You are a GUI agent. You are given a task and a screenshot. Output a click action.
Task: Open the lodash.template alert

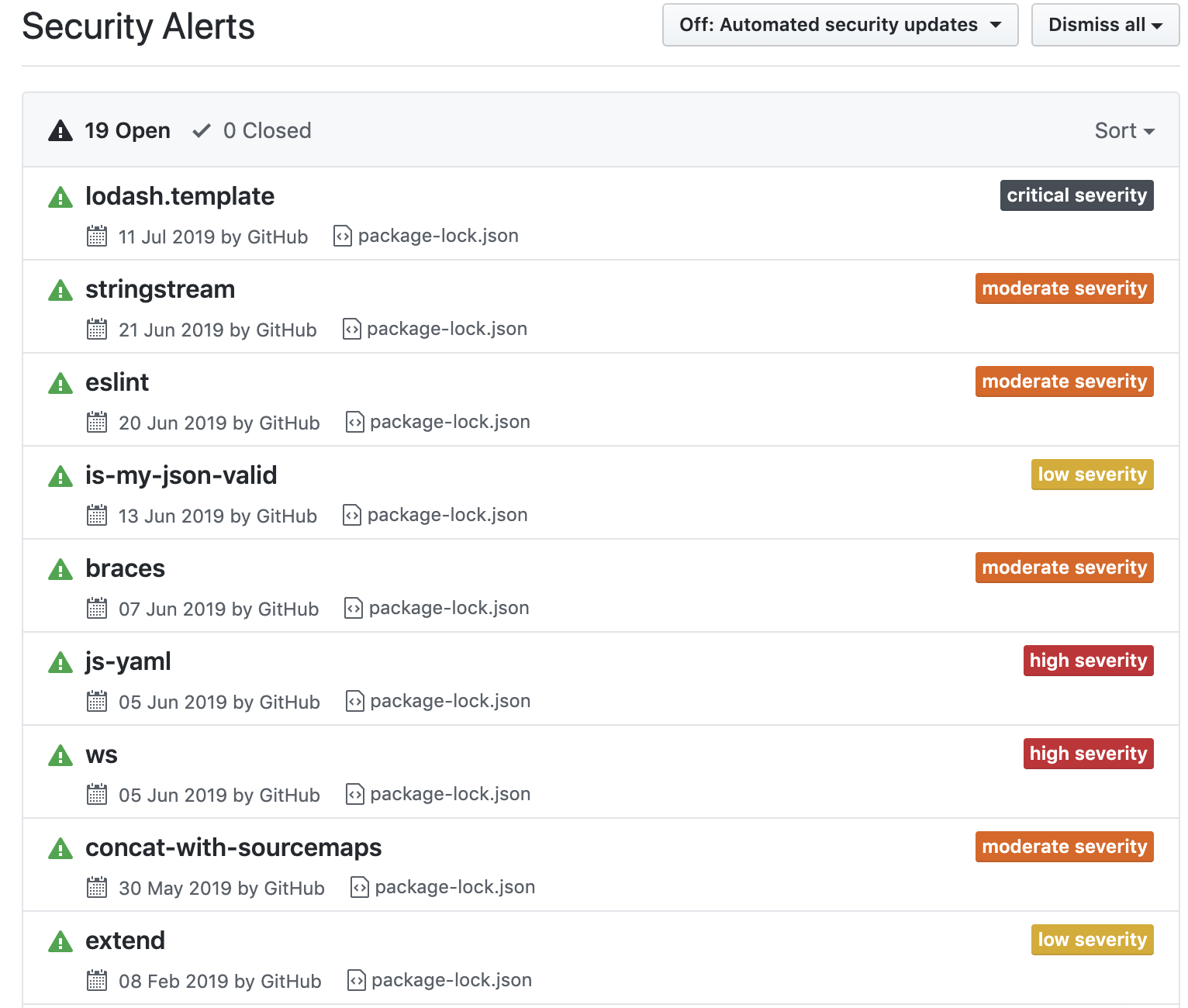pos(180,196)
